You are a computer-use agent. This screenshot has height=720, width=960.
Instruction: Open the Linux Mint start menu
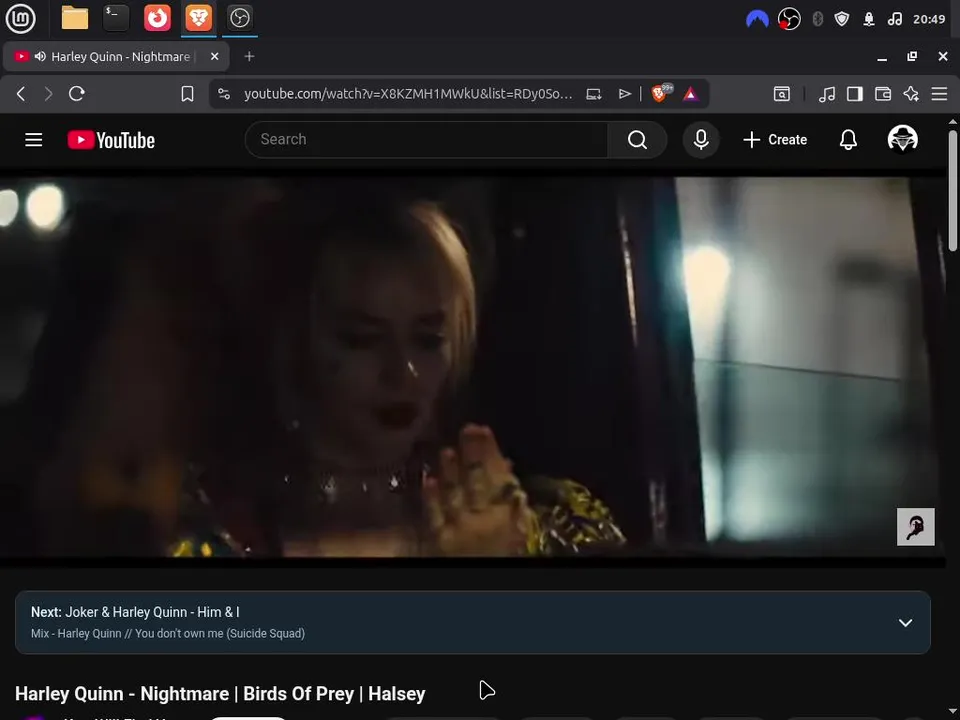click(20, 18)
